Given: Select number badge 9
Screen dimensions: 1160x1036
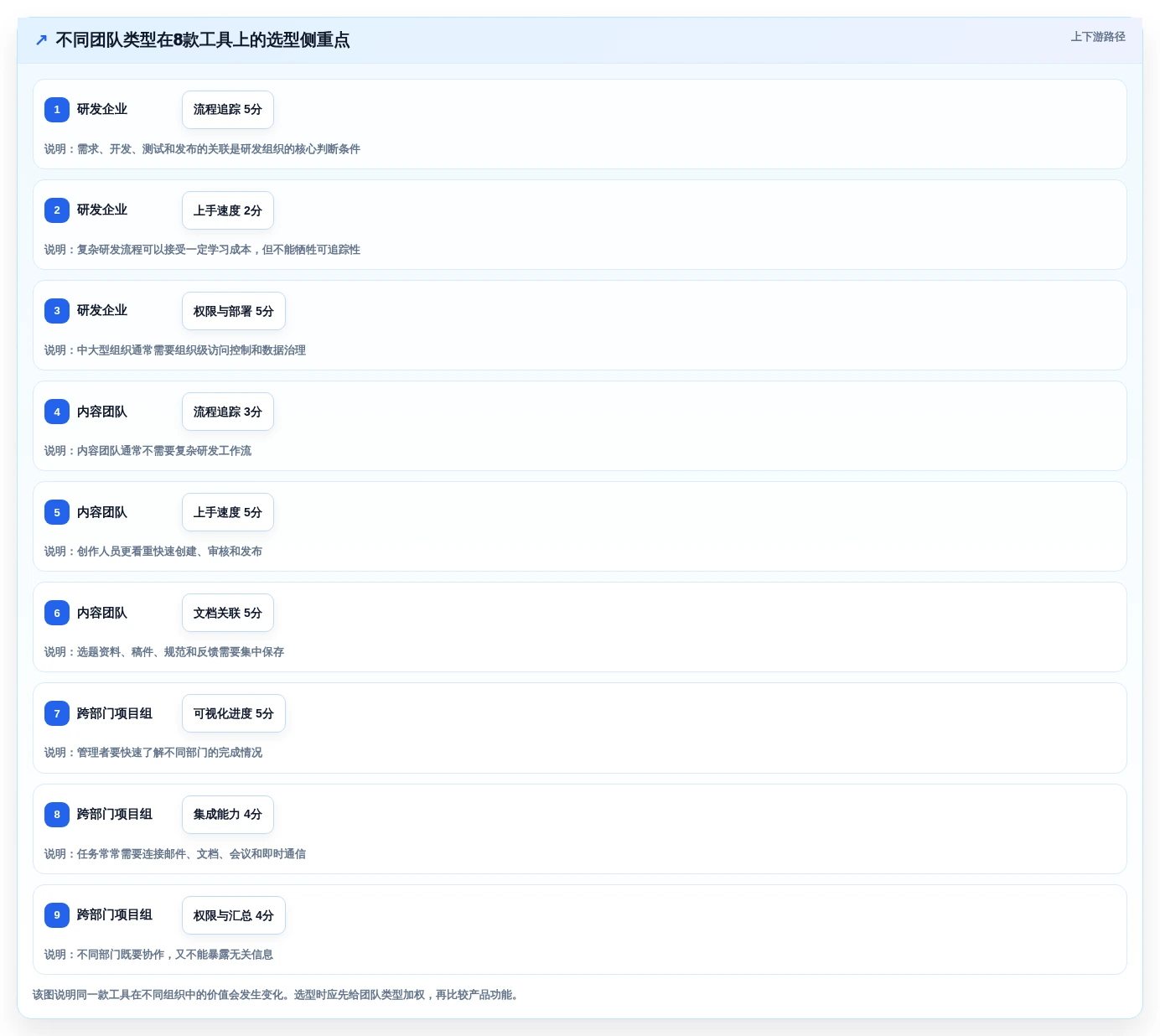Looking at the screenshot, I should tap(57, 914).
